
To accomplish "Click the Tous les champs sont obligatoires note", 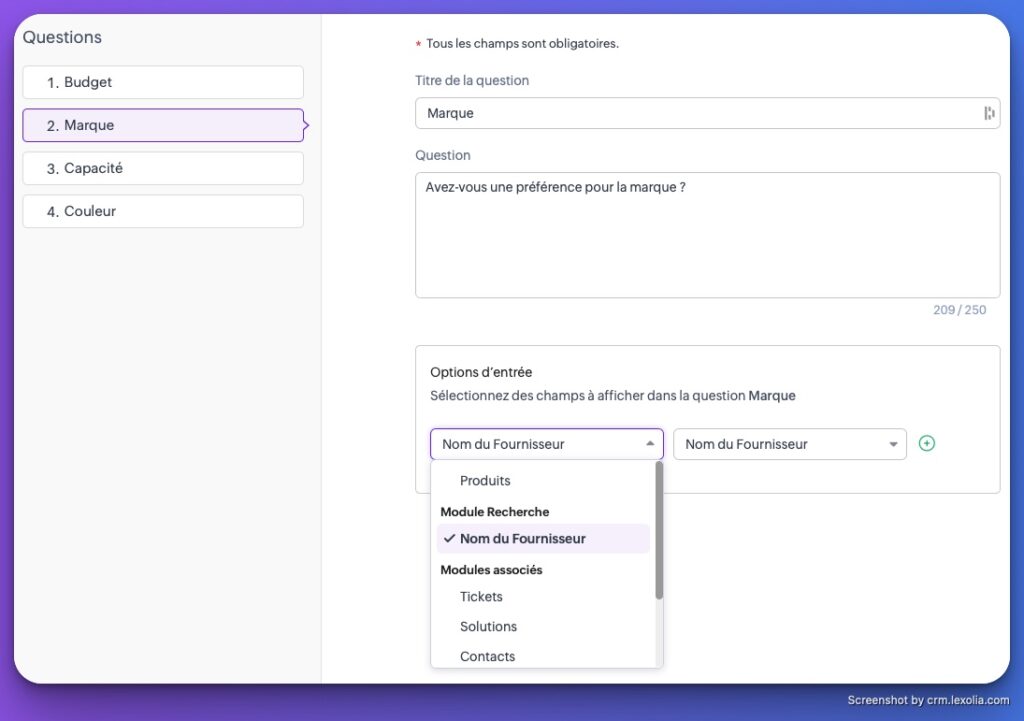I will coord(522,44).
